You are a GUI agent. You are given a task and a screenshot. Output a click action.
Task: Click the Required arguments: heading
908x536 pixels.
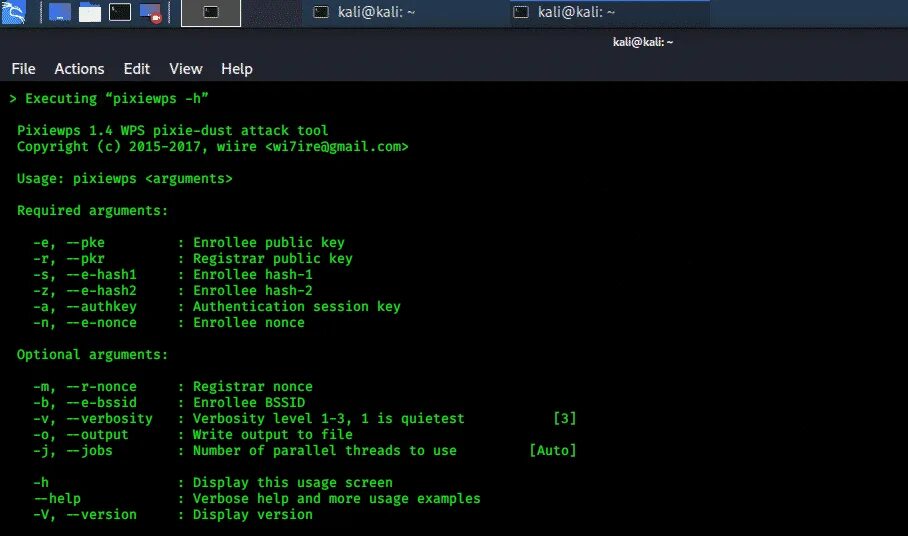tap(93, 211)
